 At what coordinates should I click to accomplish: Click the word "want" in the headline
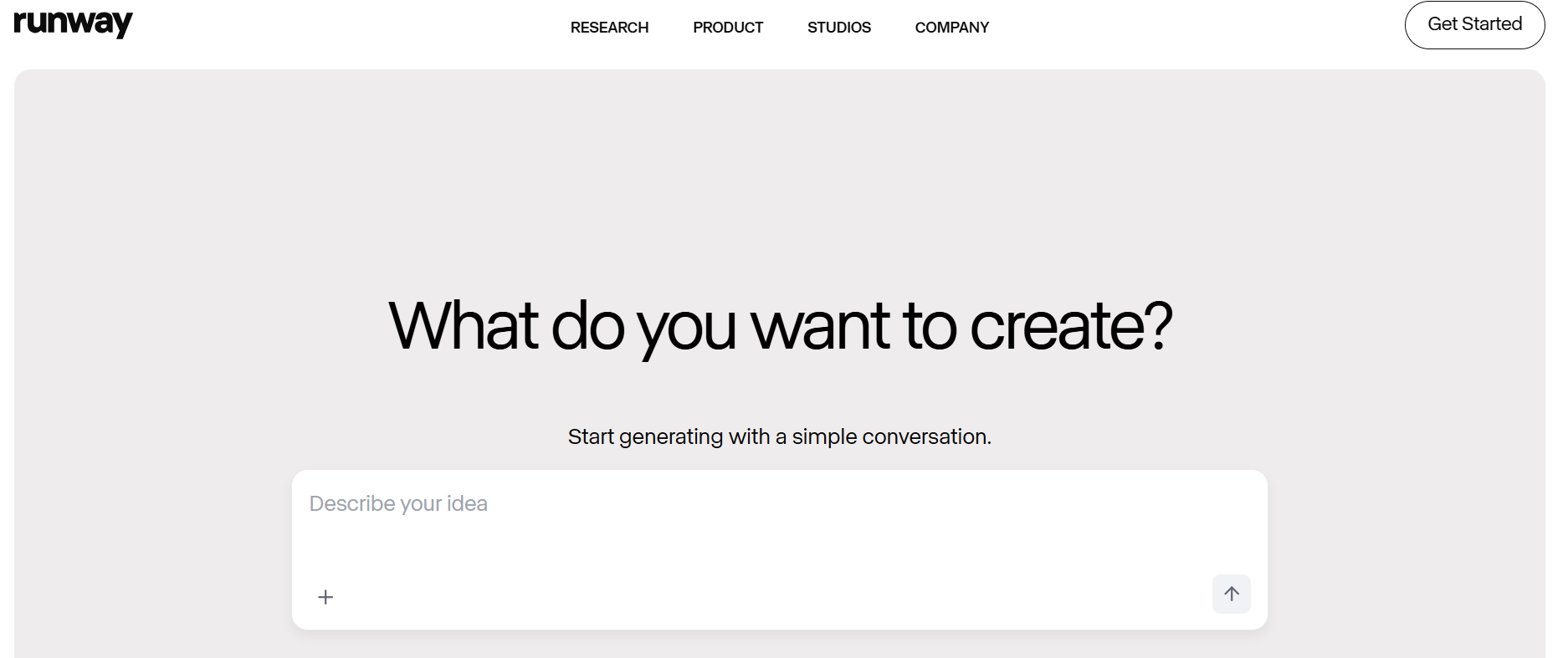click(820, 327)
